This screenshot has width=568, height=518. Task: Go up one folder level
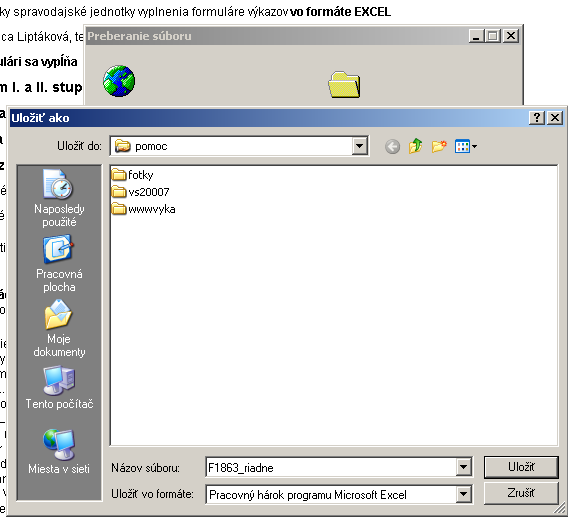tap(415, 146)
